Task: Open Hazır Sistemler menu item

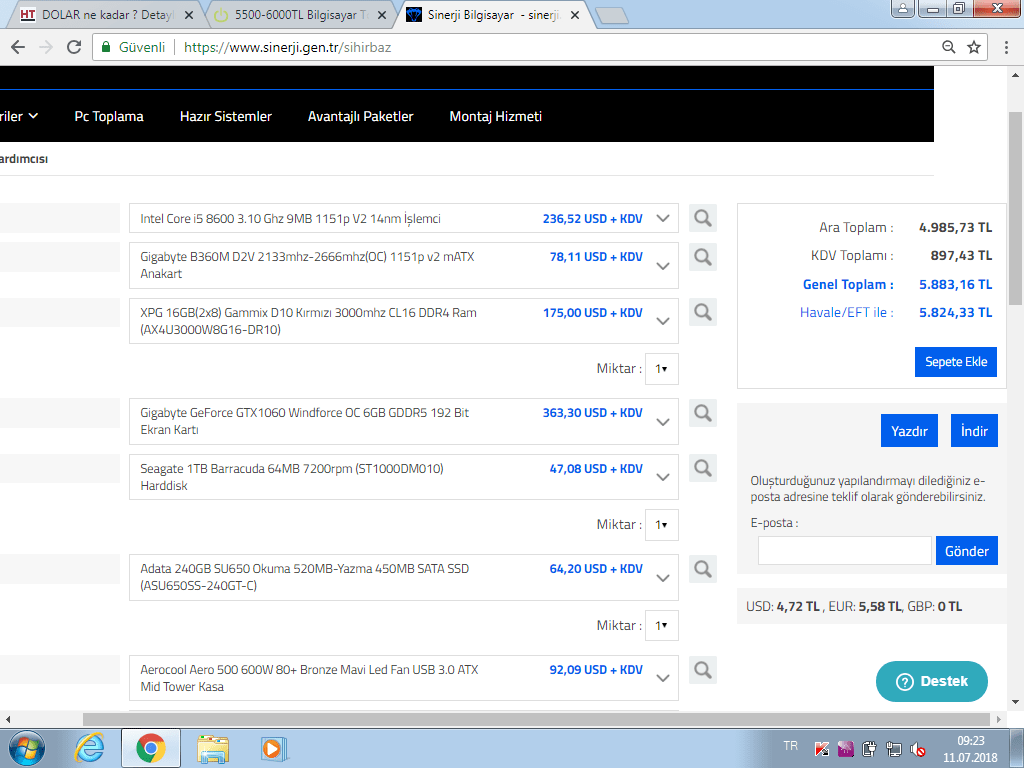Action: click(x=226, y=116)
